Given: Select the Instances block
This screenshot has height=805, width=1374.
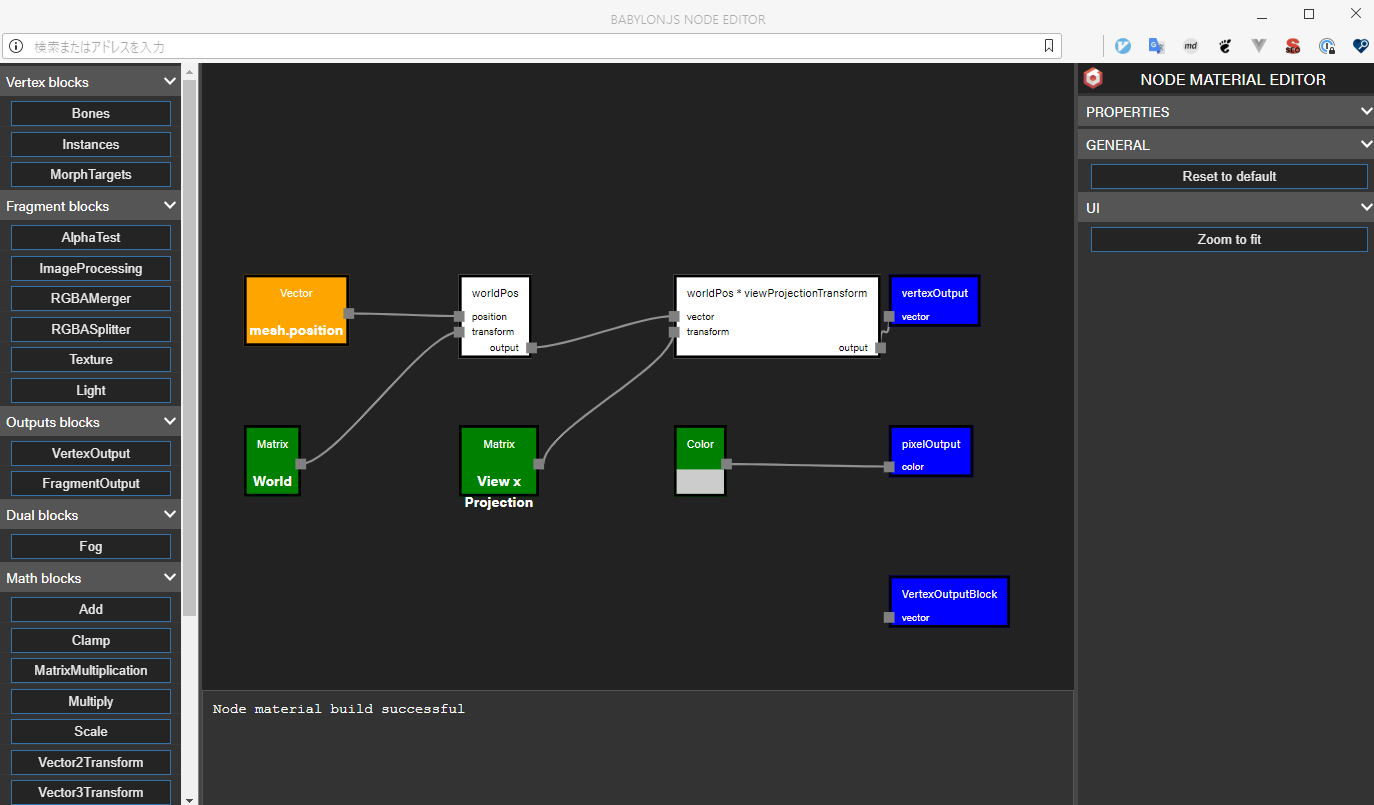Looking at the screenshot, I should tap(91, 144).
